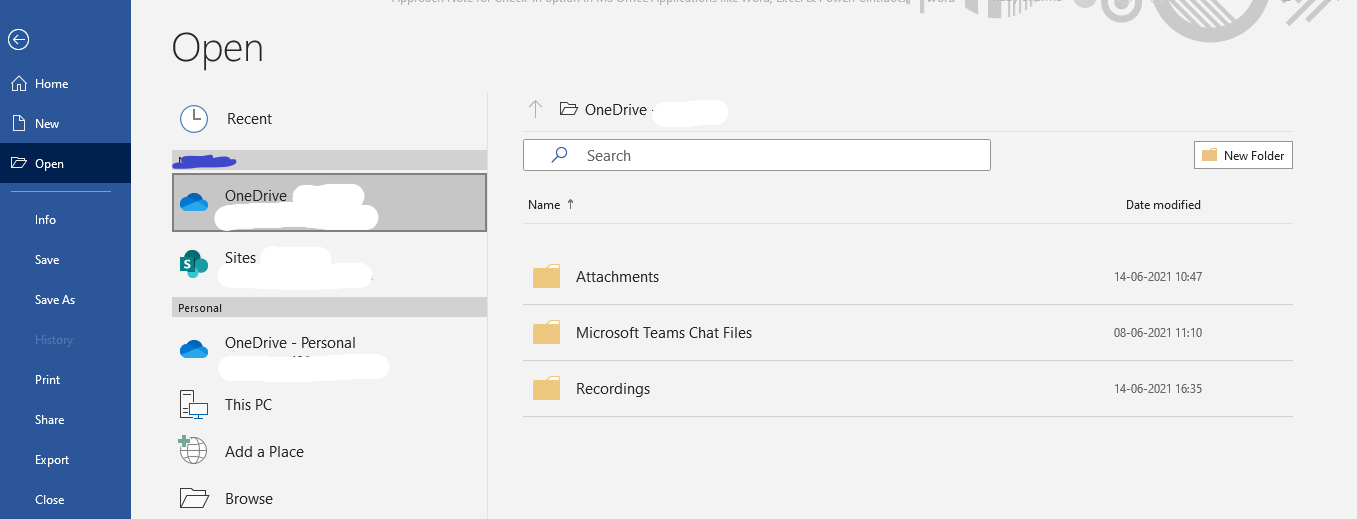This screenshot has height=519, width=1357.
Task: Click the Browse folder icon
Action: click(x=194, y=498)
